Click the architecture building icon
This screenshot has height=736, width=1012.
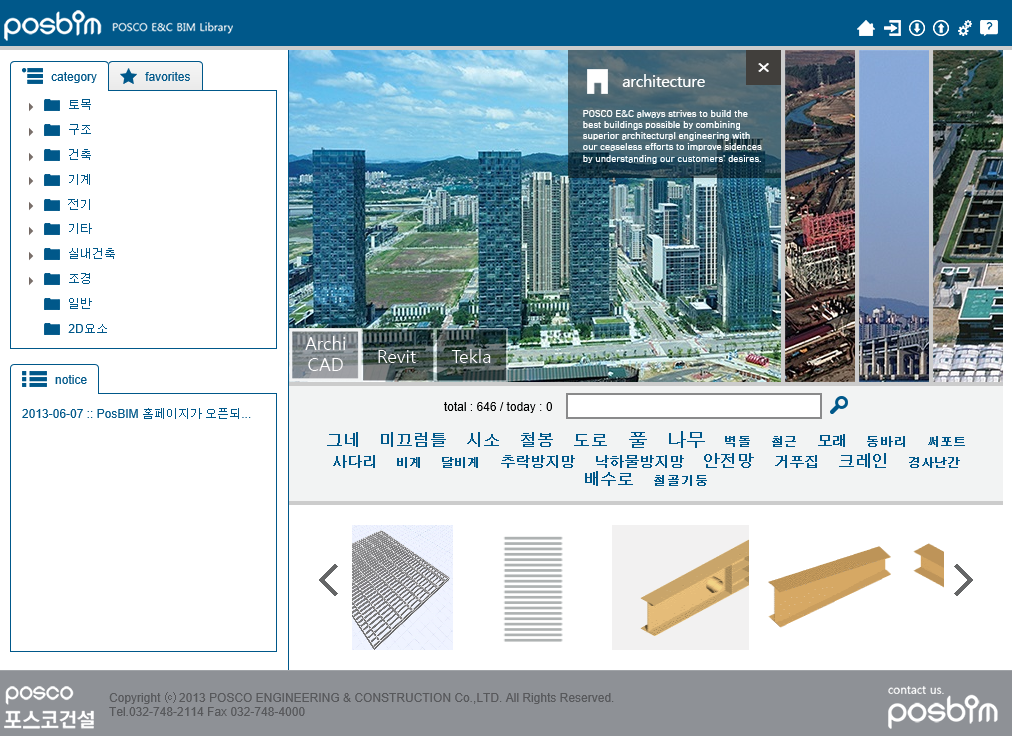597,81
